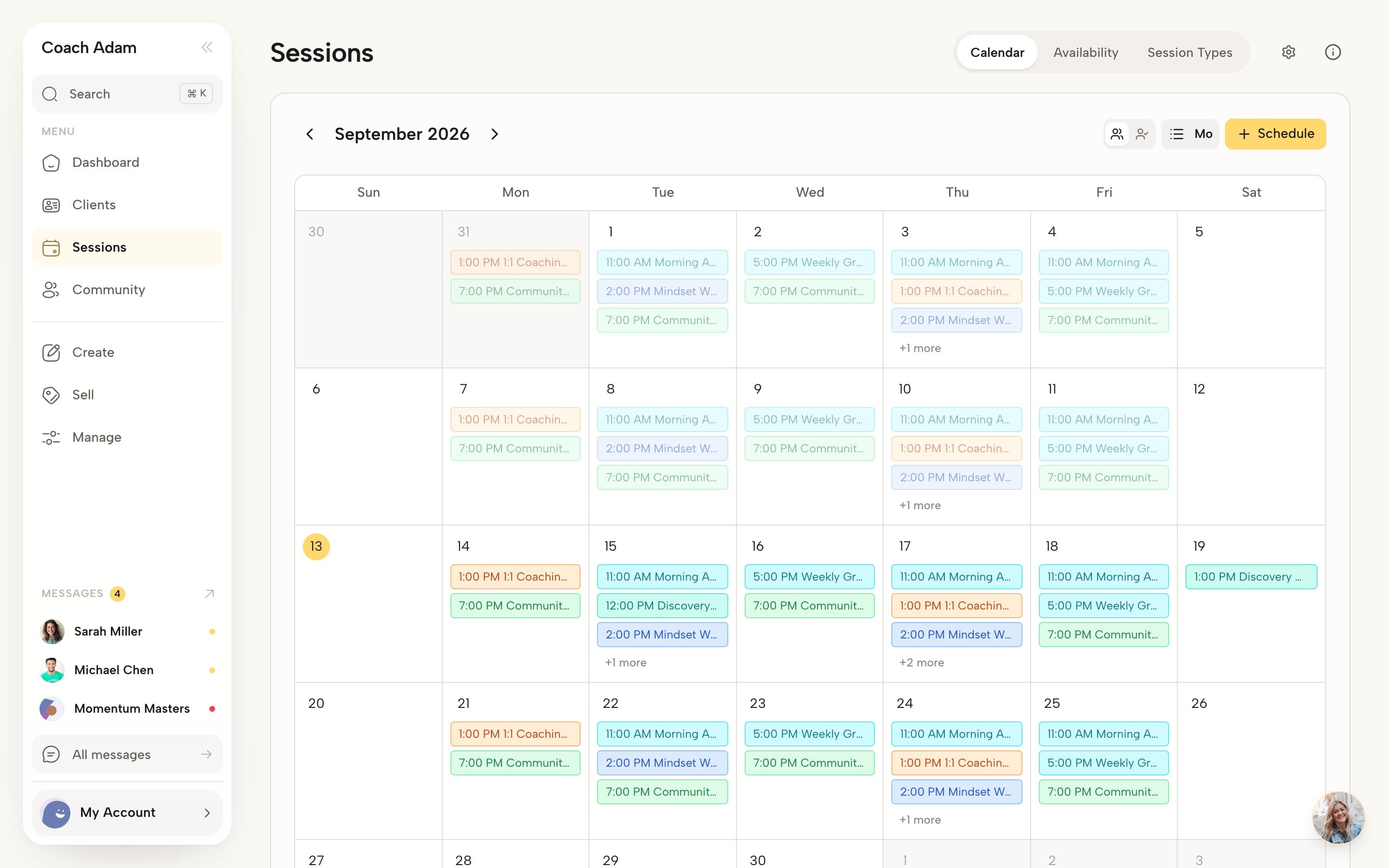The height and width of the screenshot is (868, 1389).
Task: Collapse the sidebar with double-chevron icon
Action: [x=206, y=48]
